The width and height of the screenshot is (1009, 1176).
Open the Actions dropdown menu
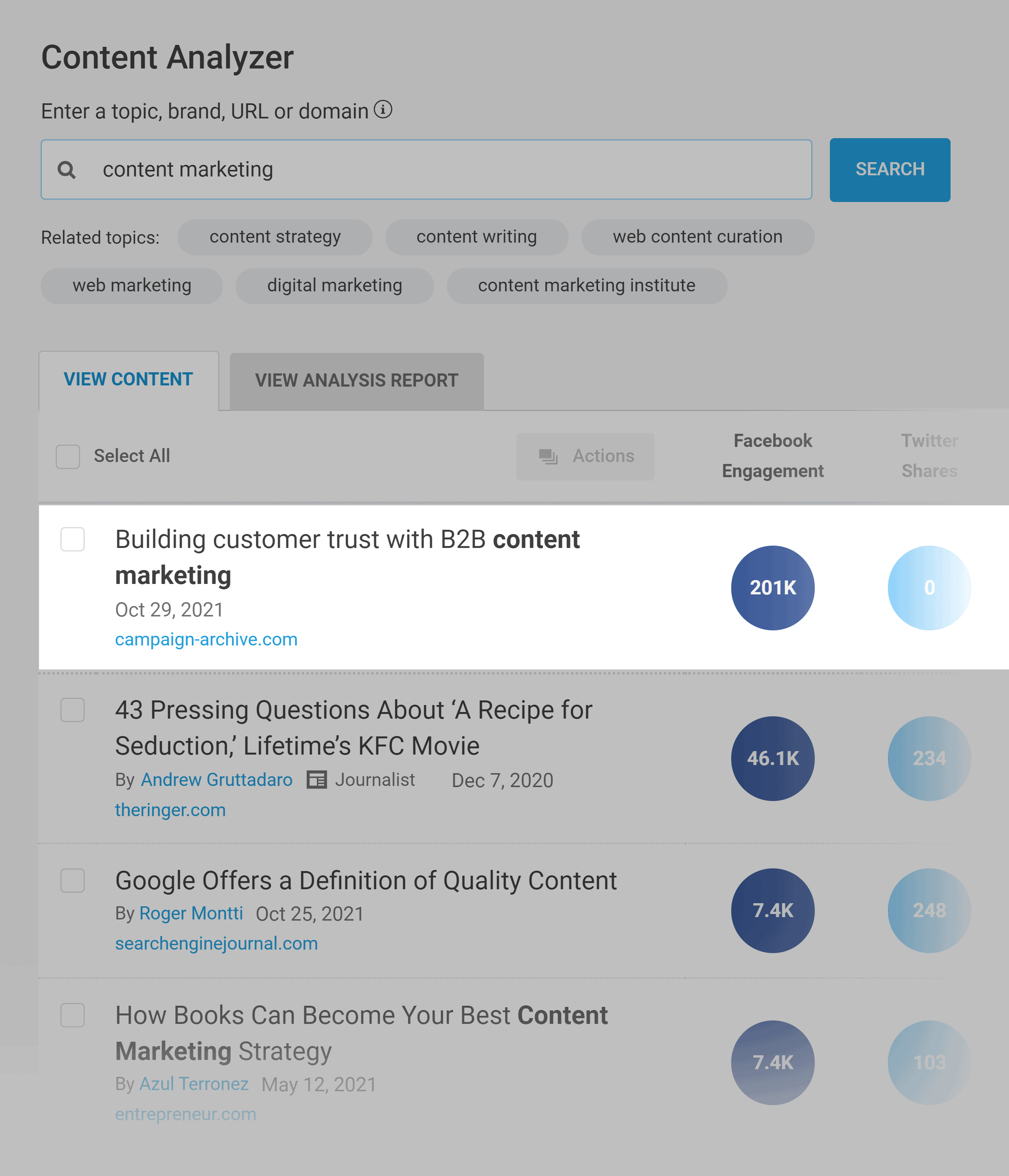click(585, 456)
